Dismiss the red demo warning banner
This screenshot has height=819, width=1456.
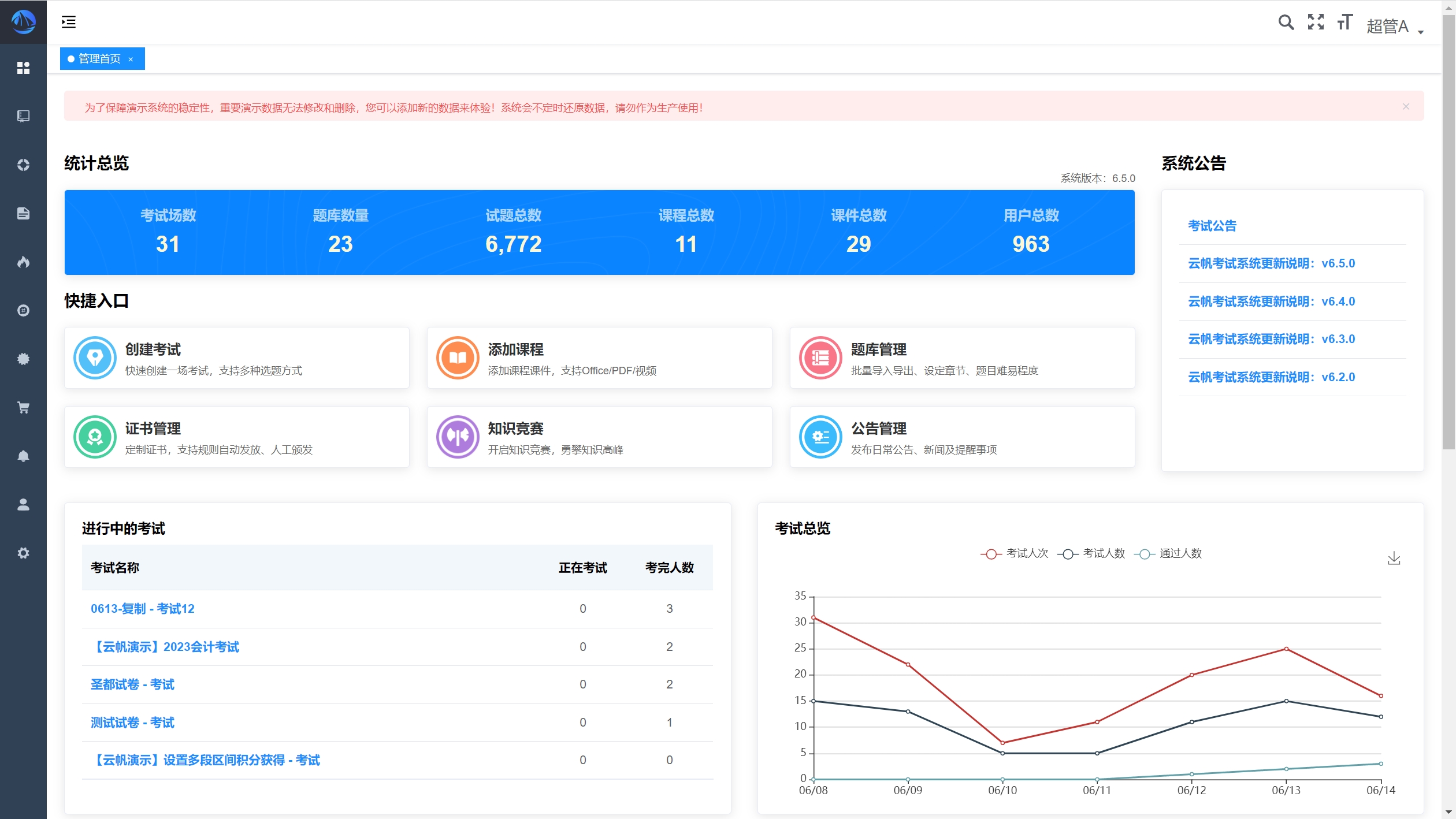(x=1406, y=106)
